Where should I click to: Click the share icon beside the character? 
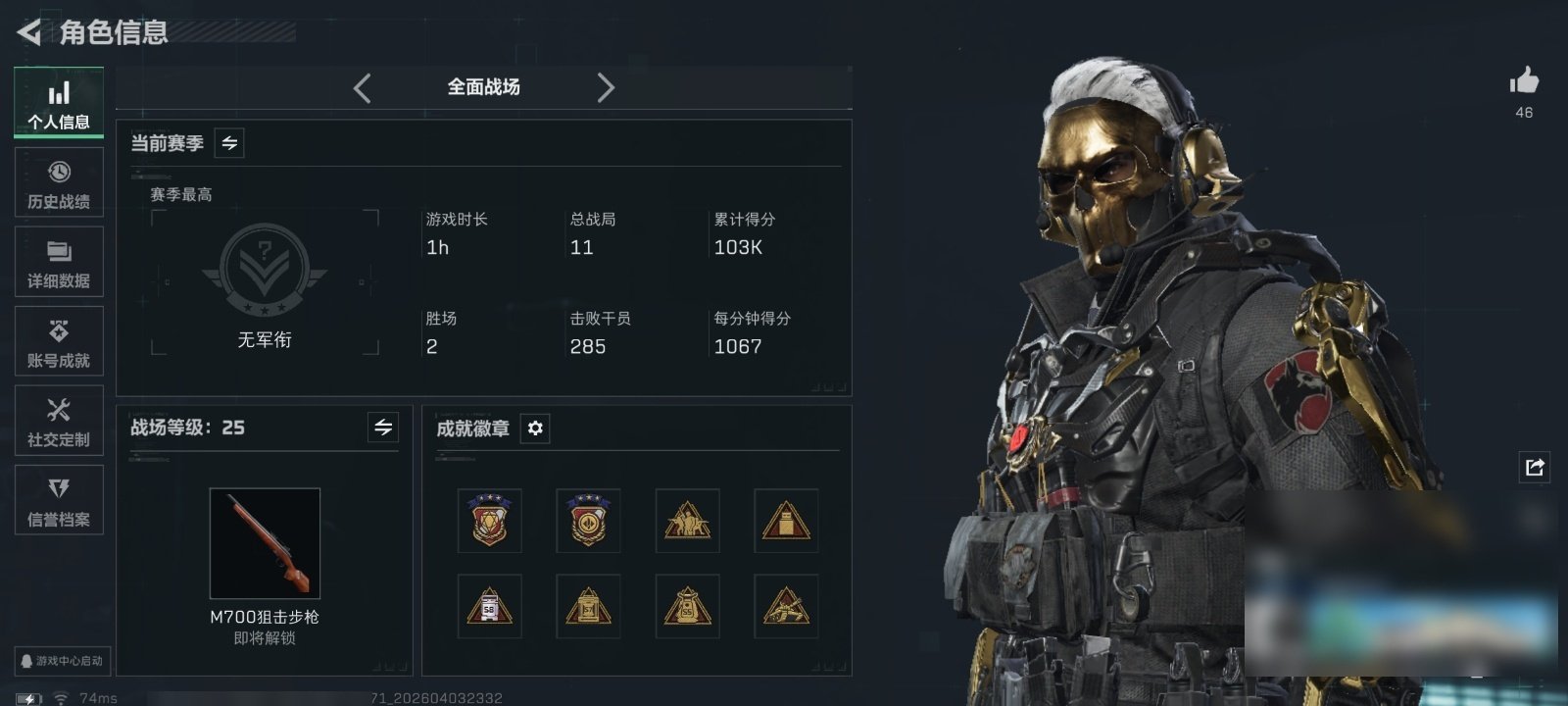pyautogui.click(x=1535, y=467)
